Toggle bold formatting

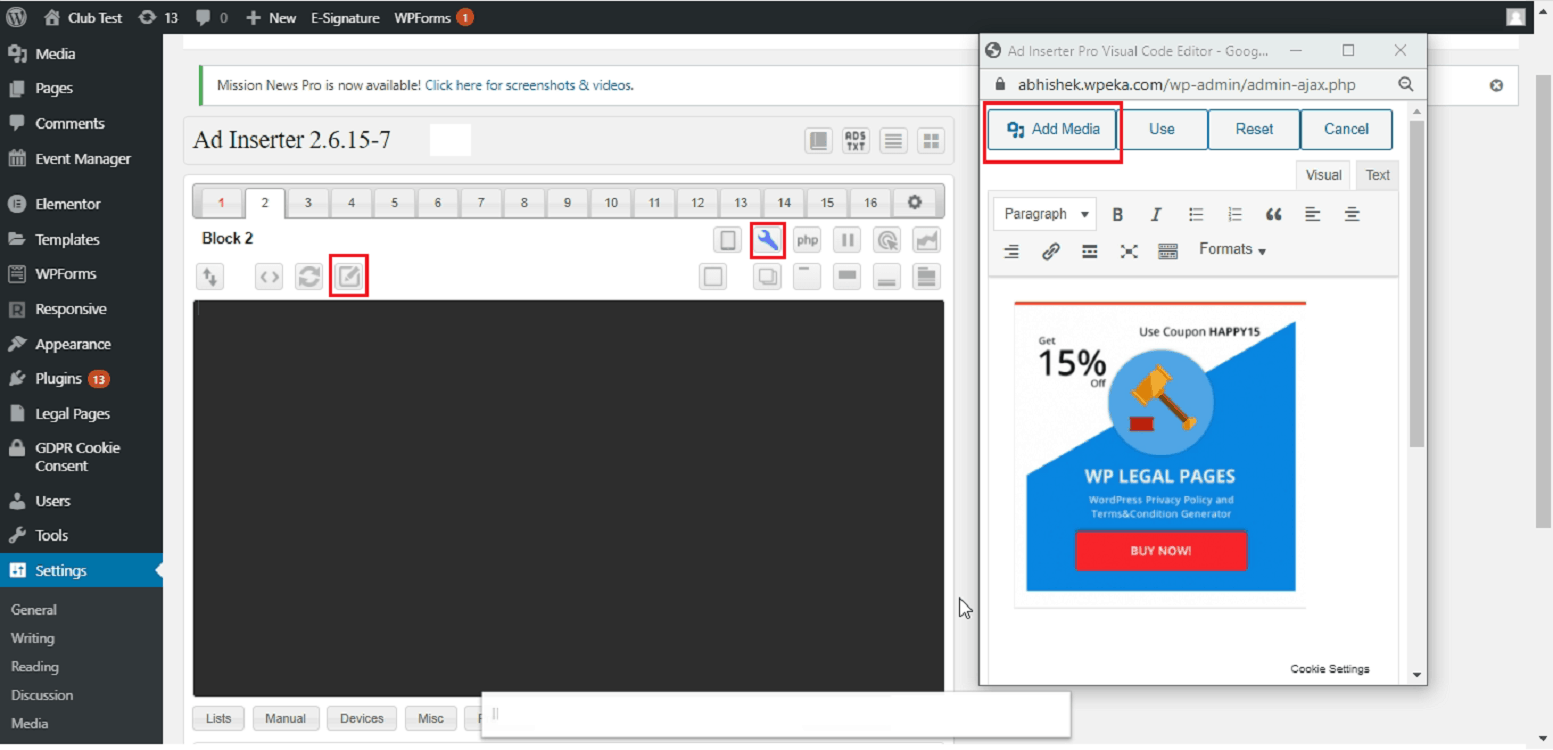pyautogui.click(x=1118, y=214)
